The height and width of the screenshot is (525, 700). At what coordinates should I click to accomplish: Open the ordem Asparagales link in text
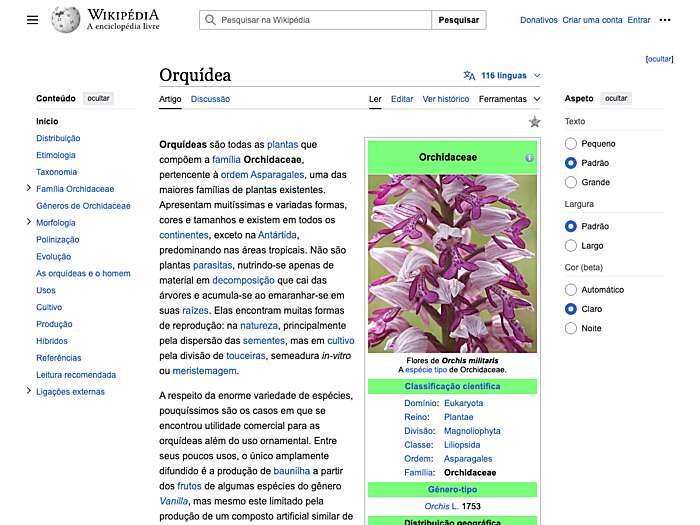coord(262,175)
